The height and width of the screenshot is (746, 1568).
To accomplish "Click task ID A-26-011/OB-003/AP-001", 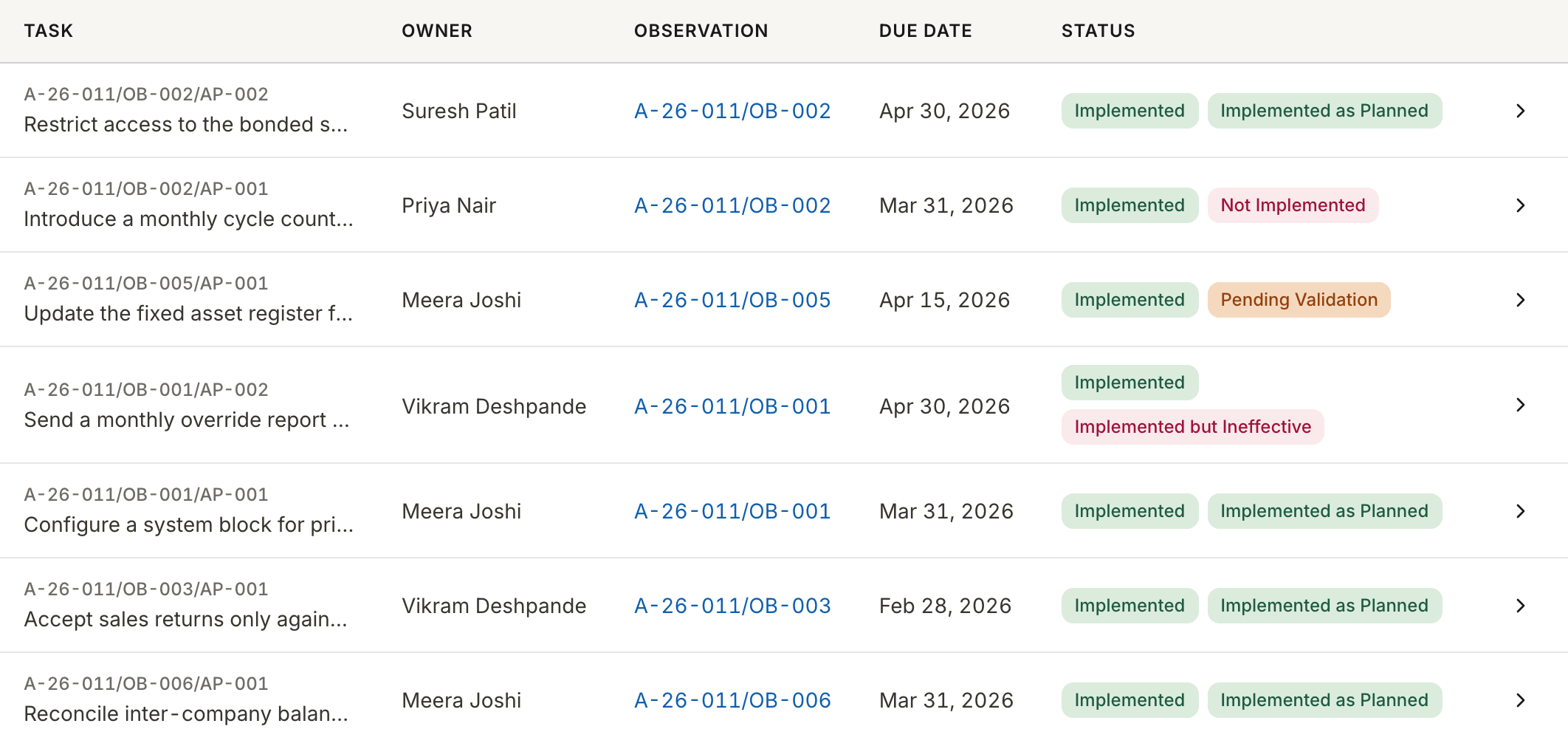I will (146, 589).
